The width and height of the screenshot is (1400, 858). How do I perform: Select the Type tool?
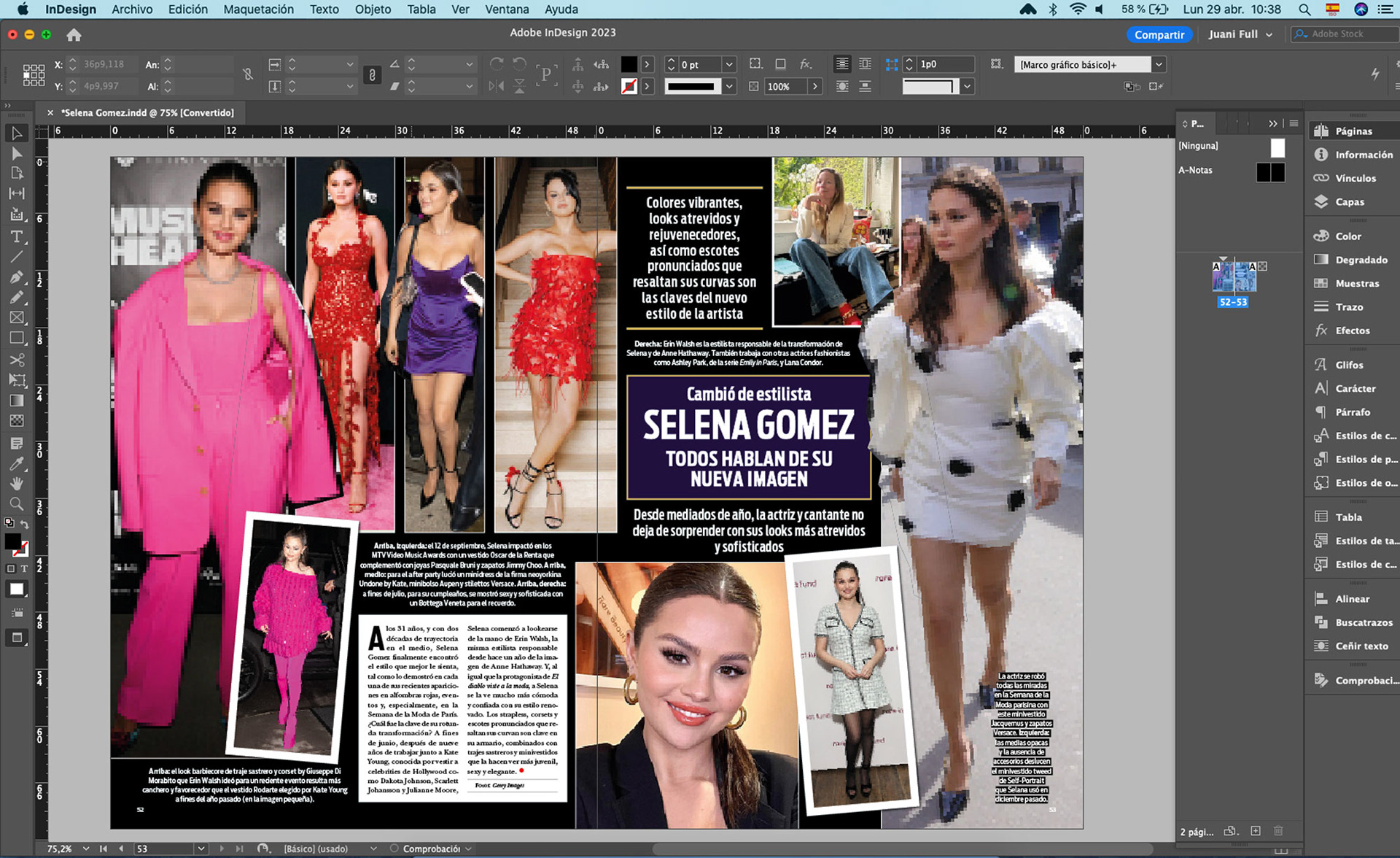tap(16, 237)
